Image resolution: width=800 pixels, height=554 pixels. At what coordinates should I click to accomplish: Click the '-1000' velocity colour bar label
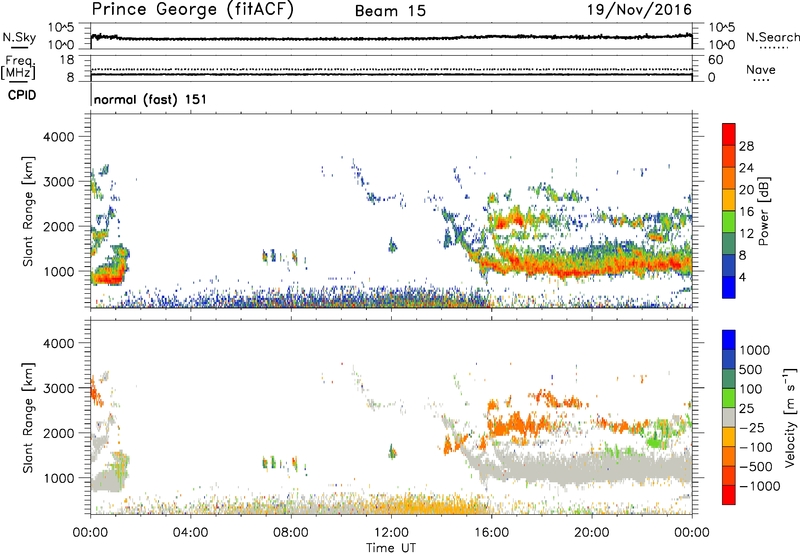tap(759, 486)
